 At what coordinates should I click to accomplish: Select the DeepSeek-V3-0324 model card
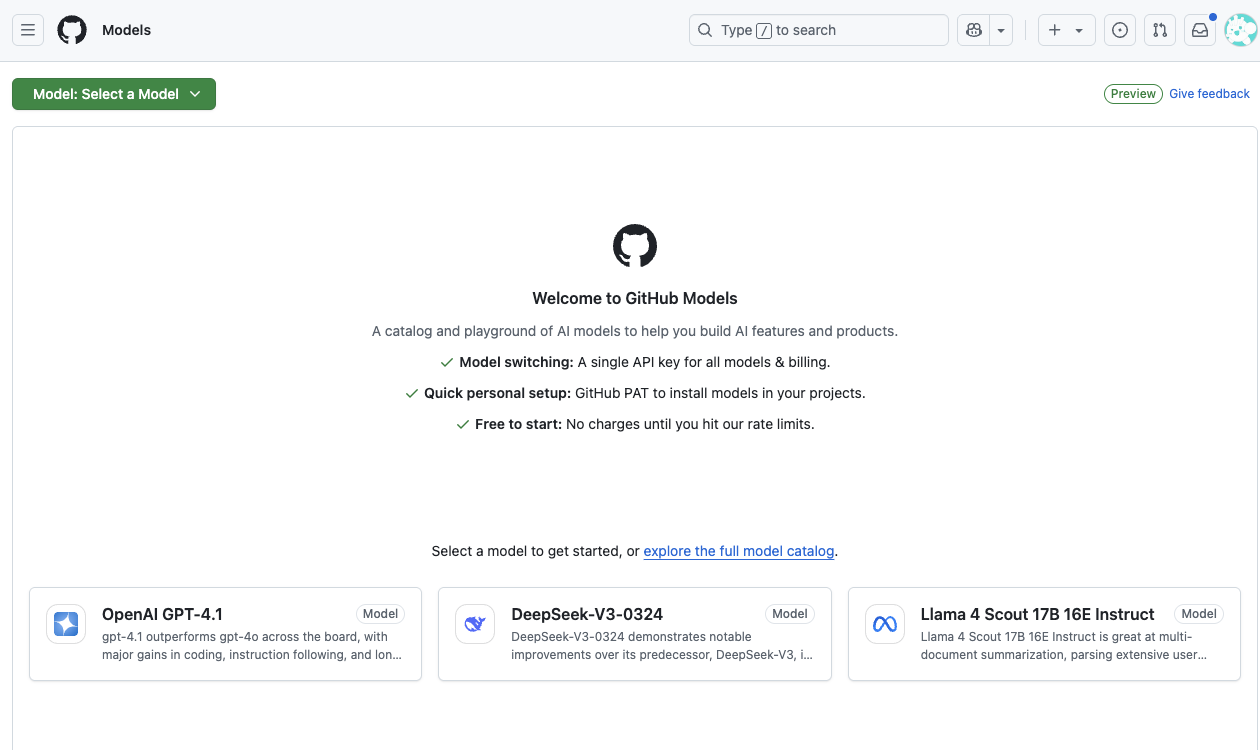(x=635, y=634)
